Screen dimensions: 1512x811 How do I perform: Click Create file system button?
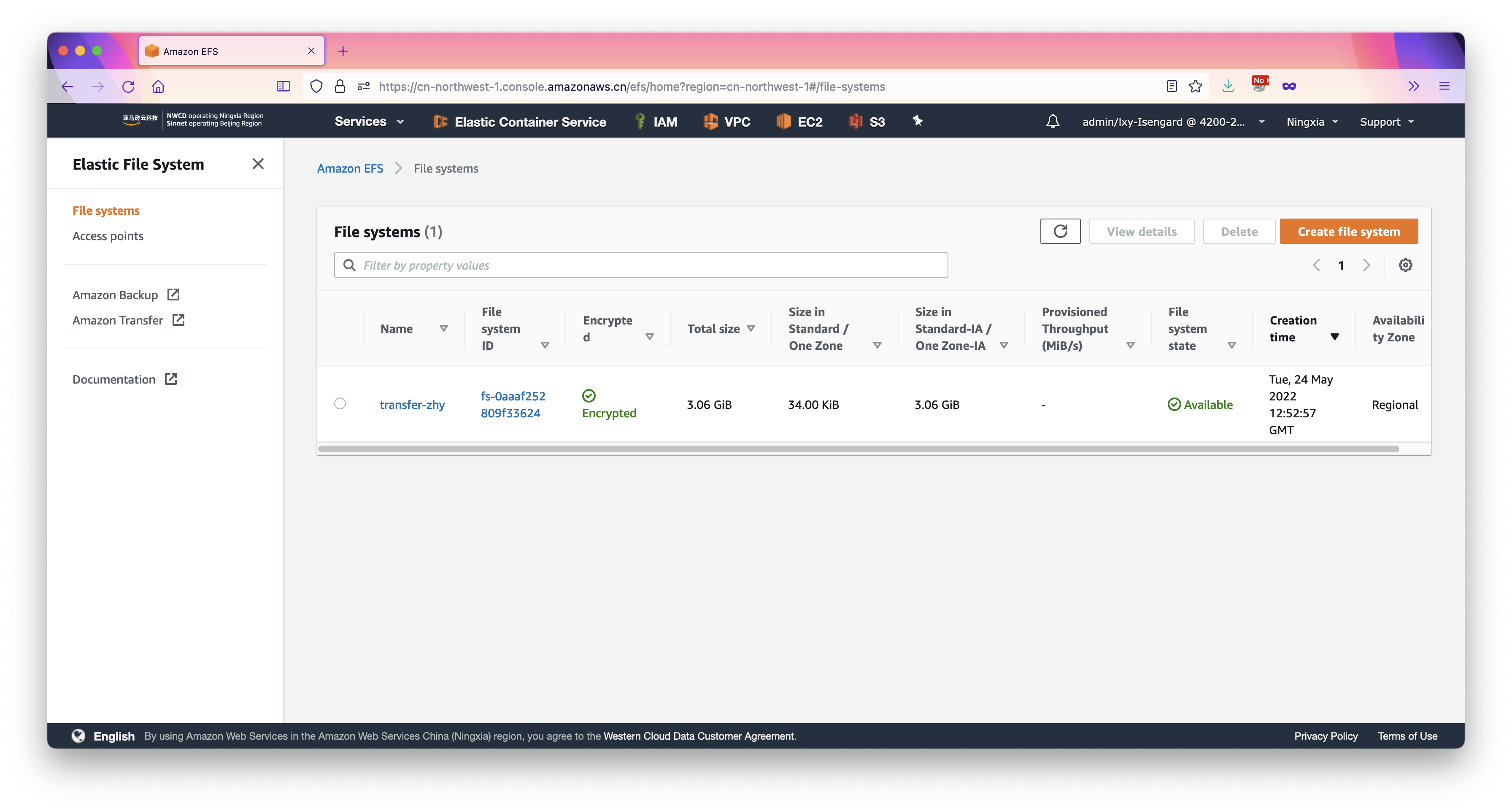(x=1348, y=231)
